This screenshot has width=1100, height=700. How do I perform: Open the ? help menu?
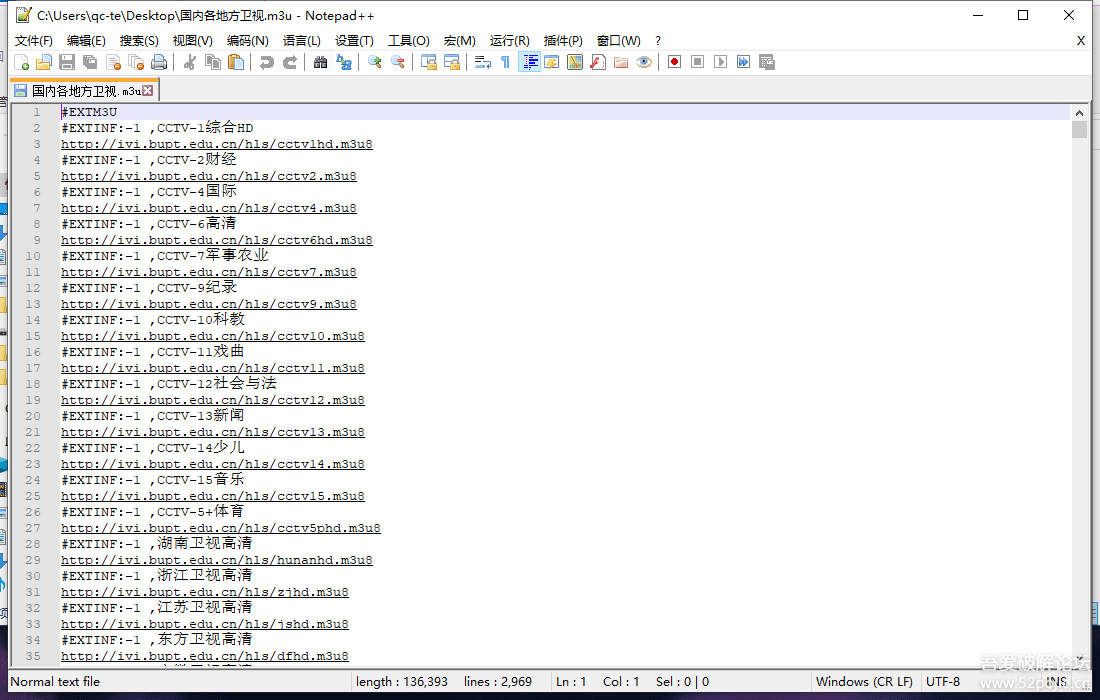pos(658,41)
